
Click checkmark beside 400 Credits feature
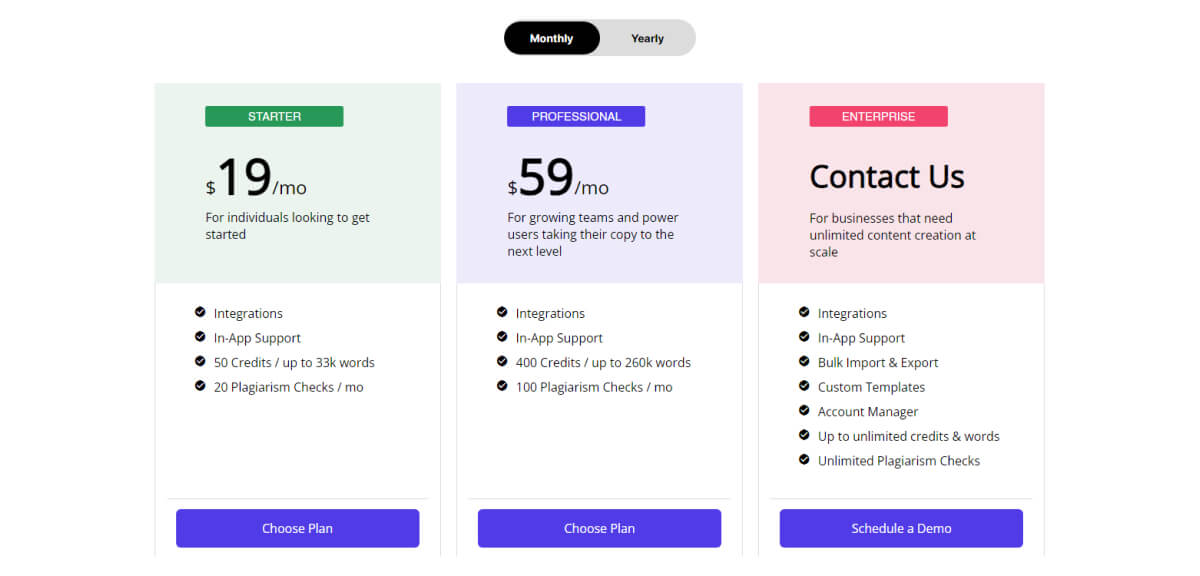(x=502, y=361)
